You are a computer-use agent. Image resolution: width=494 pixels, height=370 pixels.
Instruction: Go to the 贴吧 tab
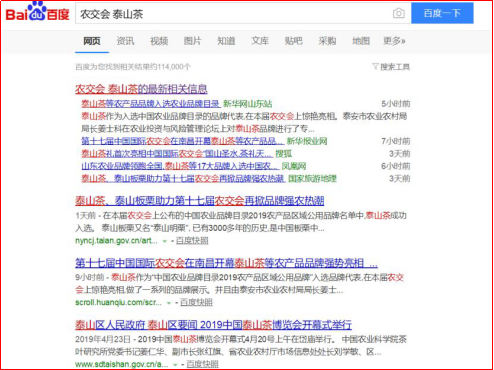[x=293, y=41]
